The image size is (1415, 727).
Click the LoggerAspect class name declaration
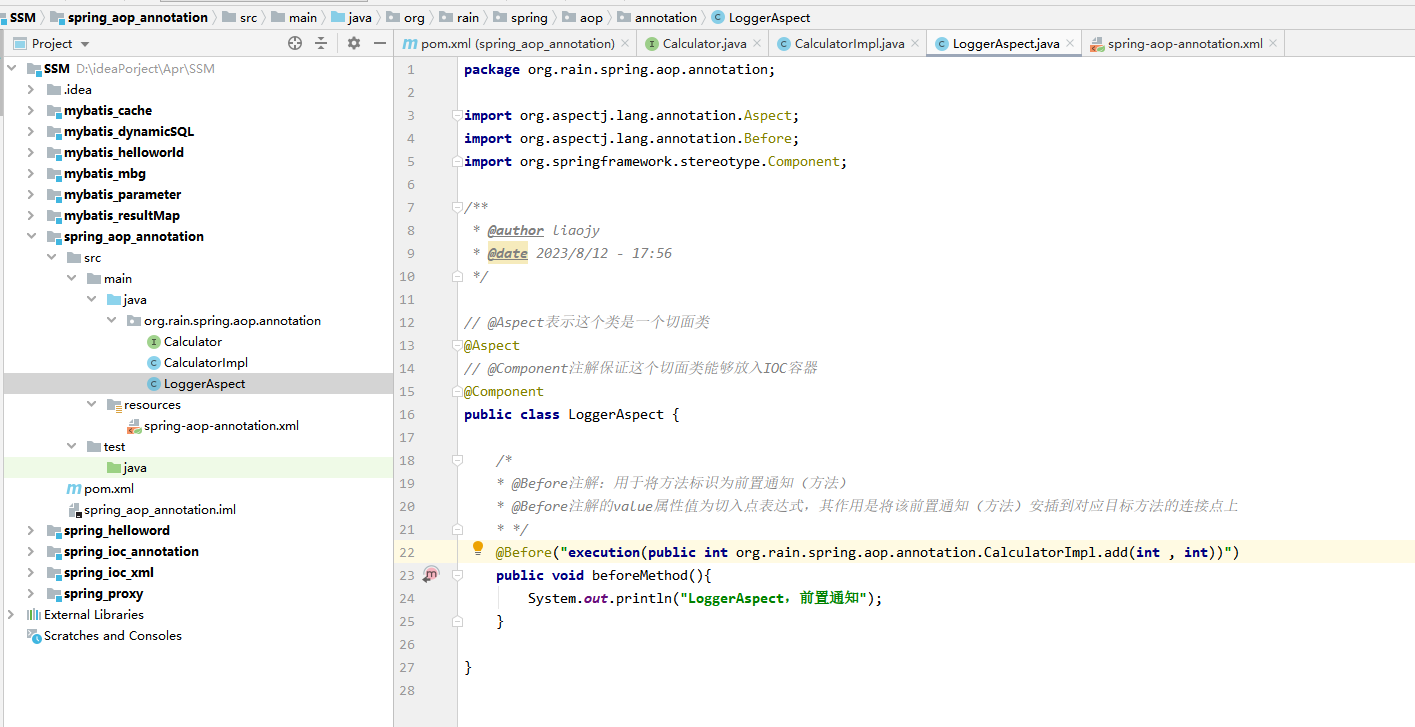[615, 414]
